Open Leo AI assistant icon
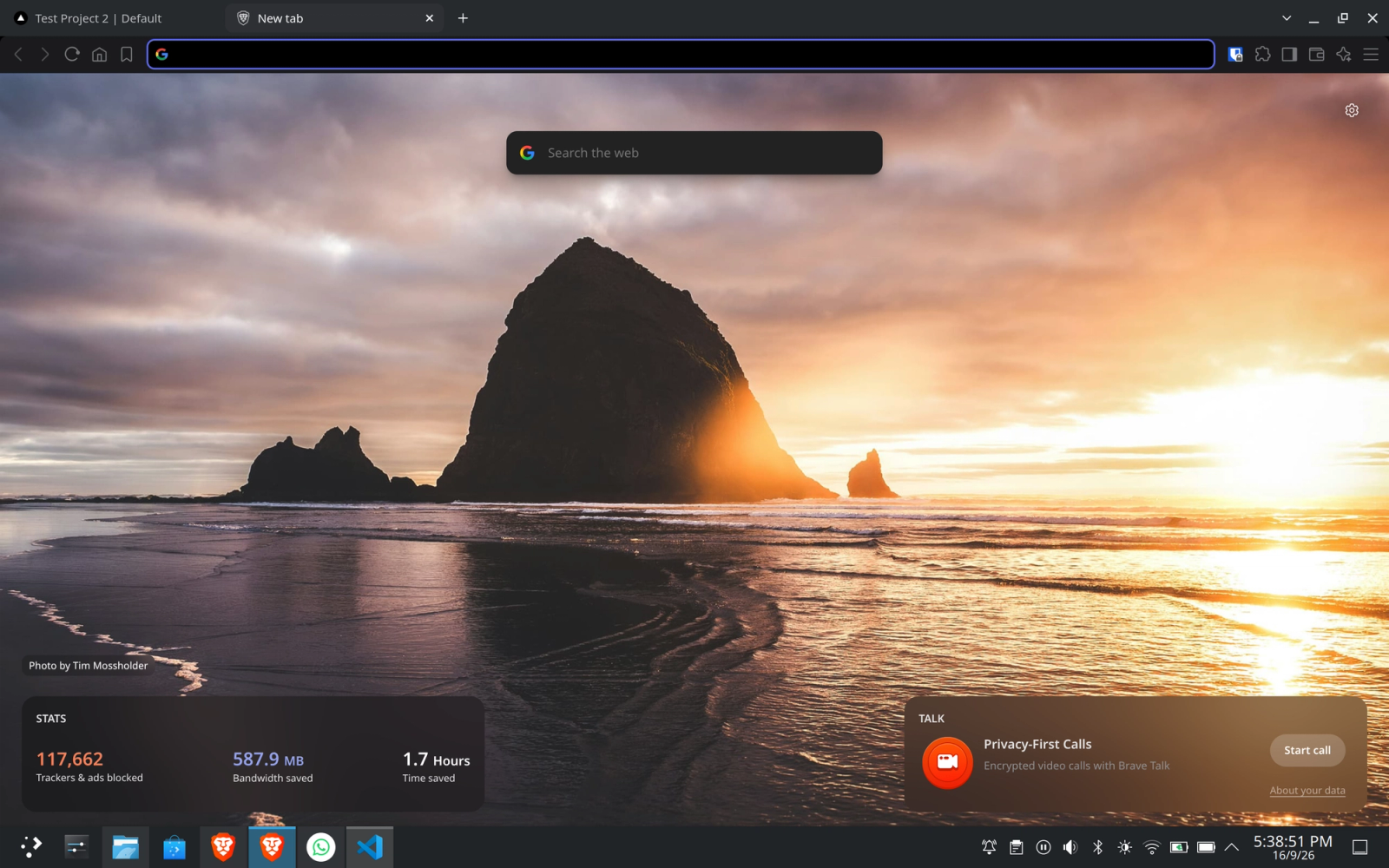The image size is (1389, 868). click(1344, 54)
